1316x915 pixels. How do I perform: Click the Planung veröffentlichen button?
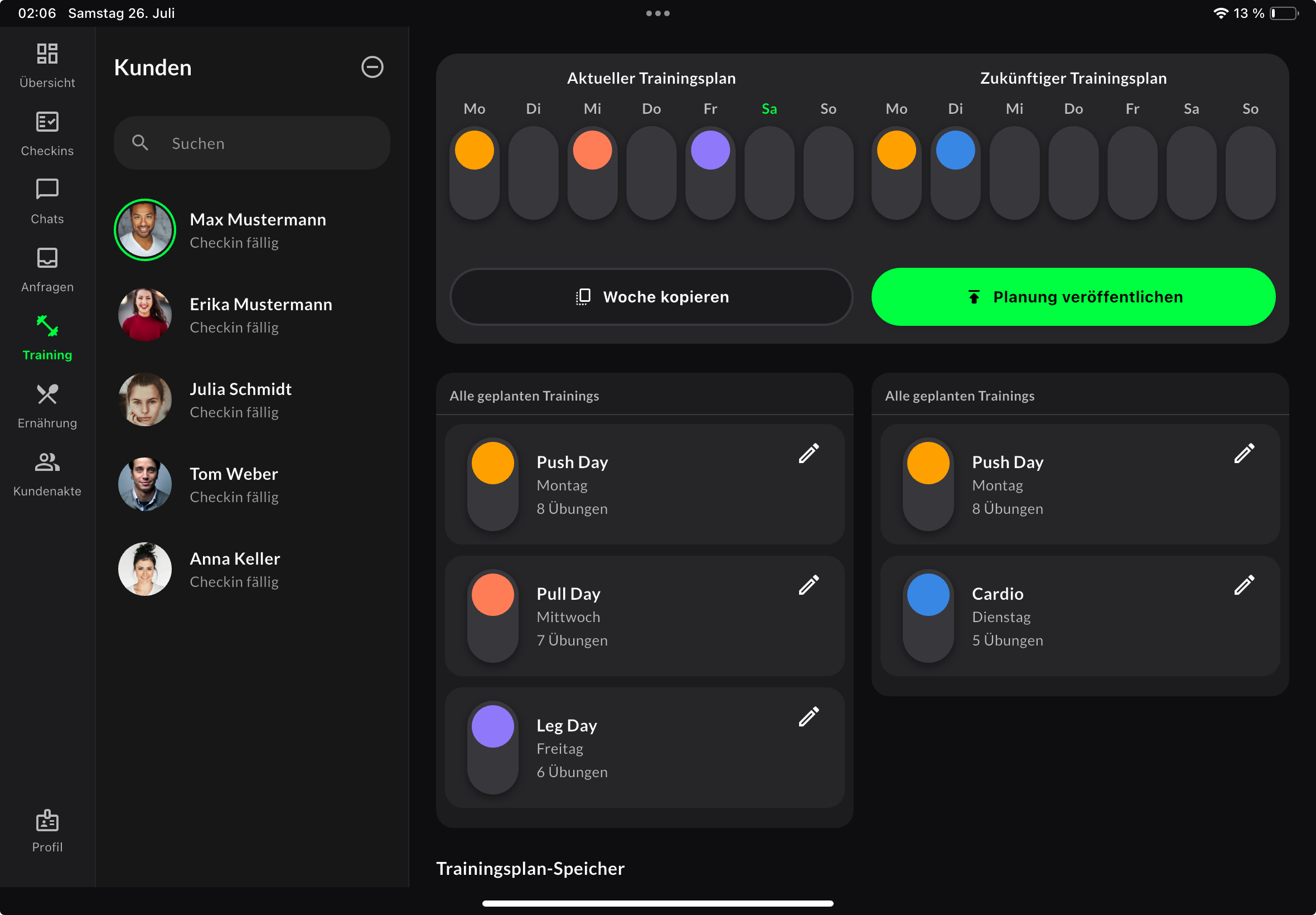click(1072, 296)
